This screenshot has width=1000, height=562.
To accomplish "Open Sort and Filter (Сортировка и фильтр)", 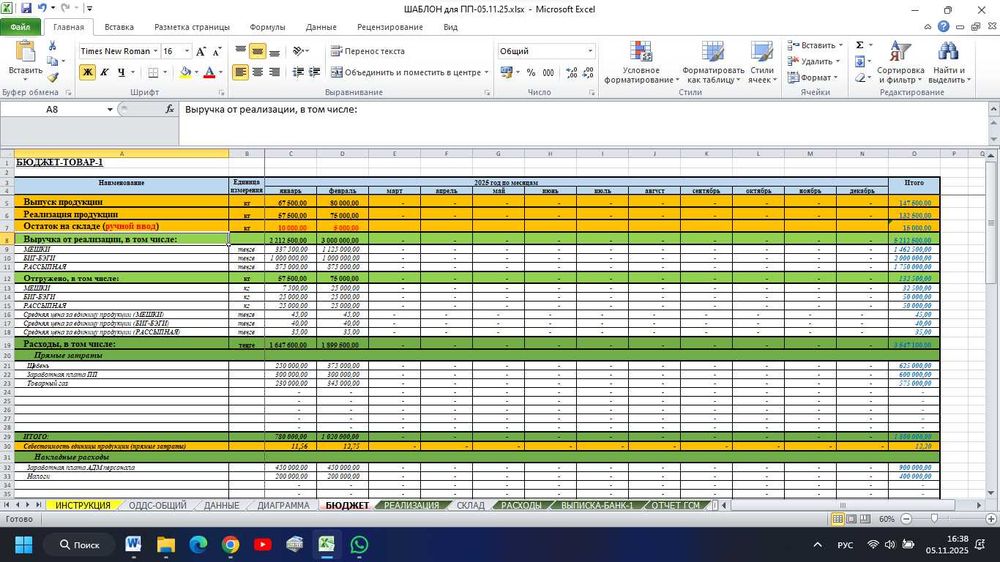I will pyautogui.click(x=900, y=62).
